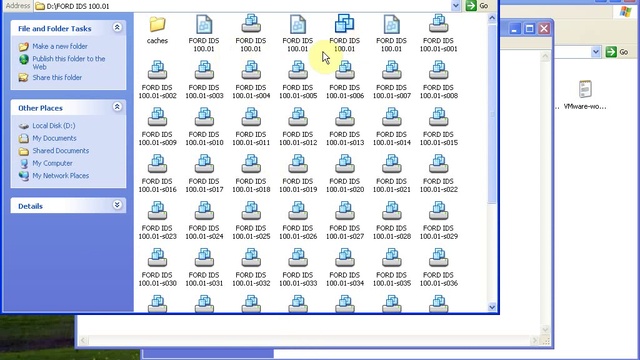
Task: Select the FORD IDS 100.01-s014 file icon
Action: [x=391, y=118]
